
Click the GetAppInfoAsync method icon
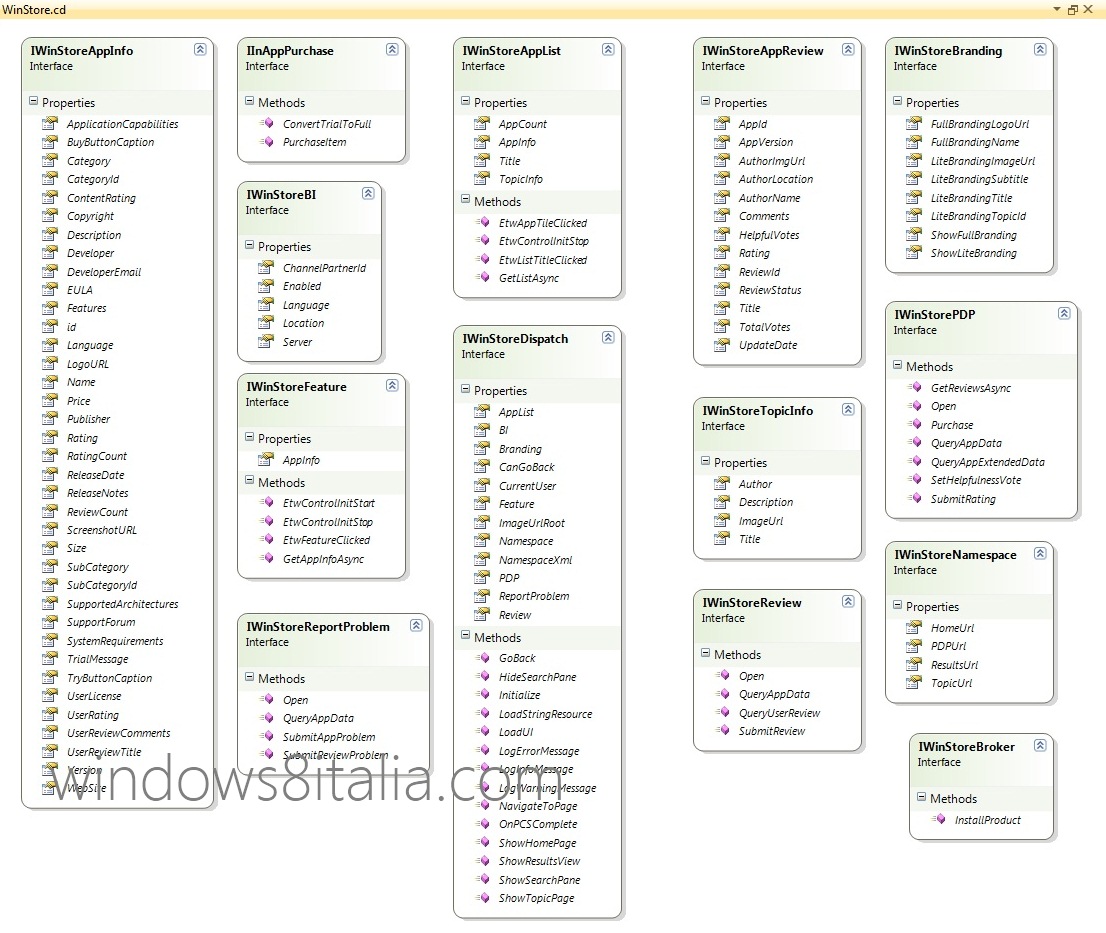(x=267, y=559)
